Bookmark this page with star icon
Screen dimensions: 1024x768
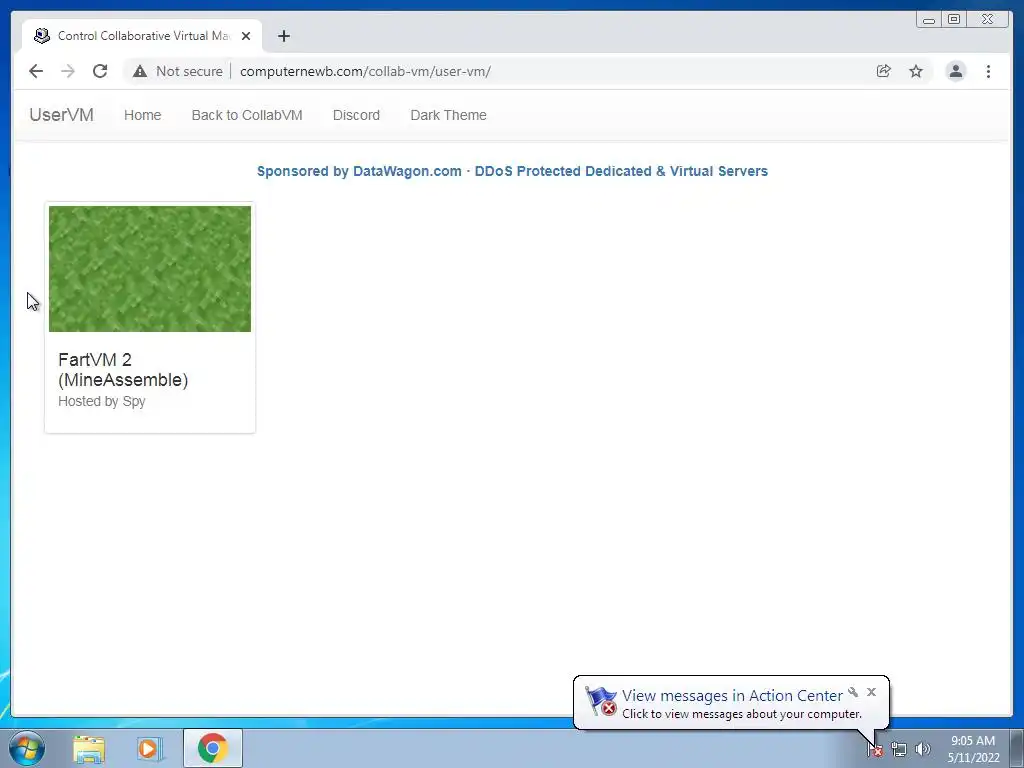[x=916, y=71]
